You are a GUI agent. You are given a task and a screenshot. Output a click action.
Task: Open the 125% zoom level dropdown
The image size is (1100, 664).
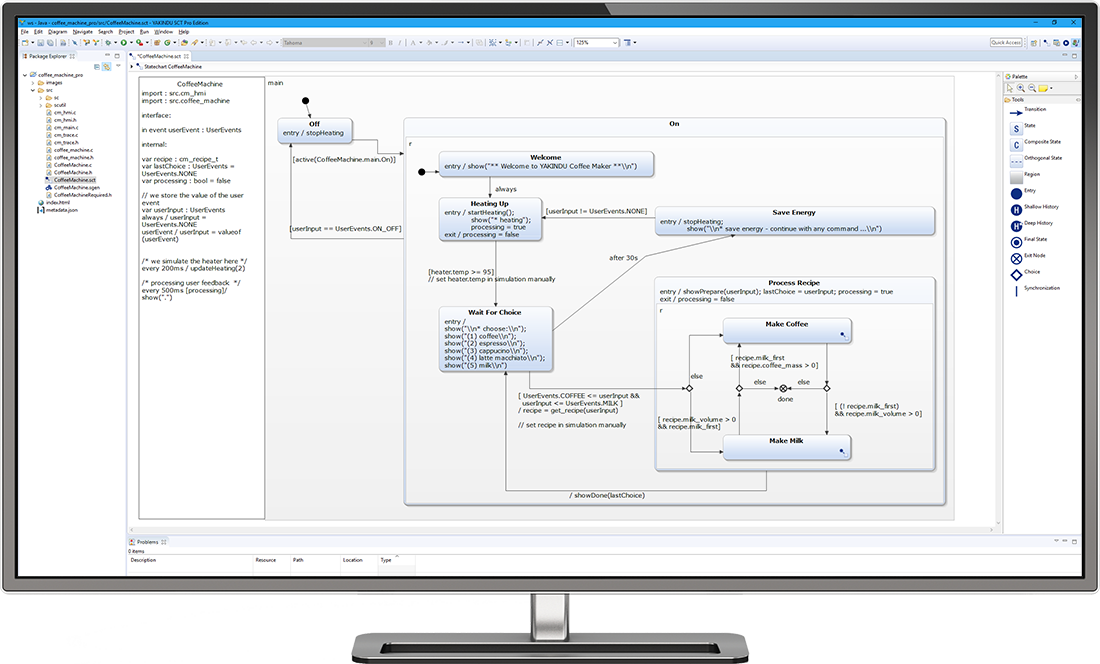614,43
